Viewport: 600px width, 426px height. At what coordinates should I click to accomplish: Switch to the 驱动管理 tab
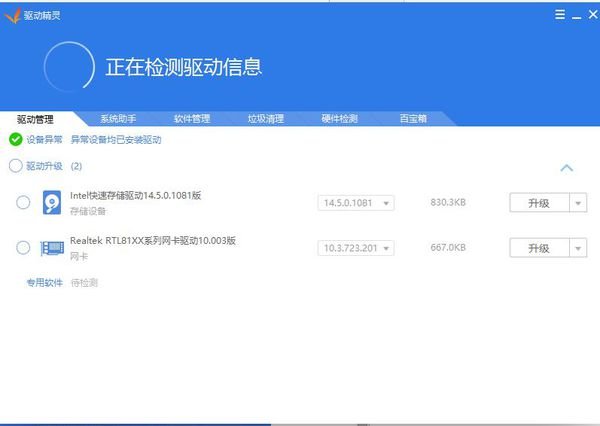click(35, 119)
